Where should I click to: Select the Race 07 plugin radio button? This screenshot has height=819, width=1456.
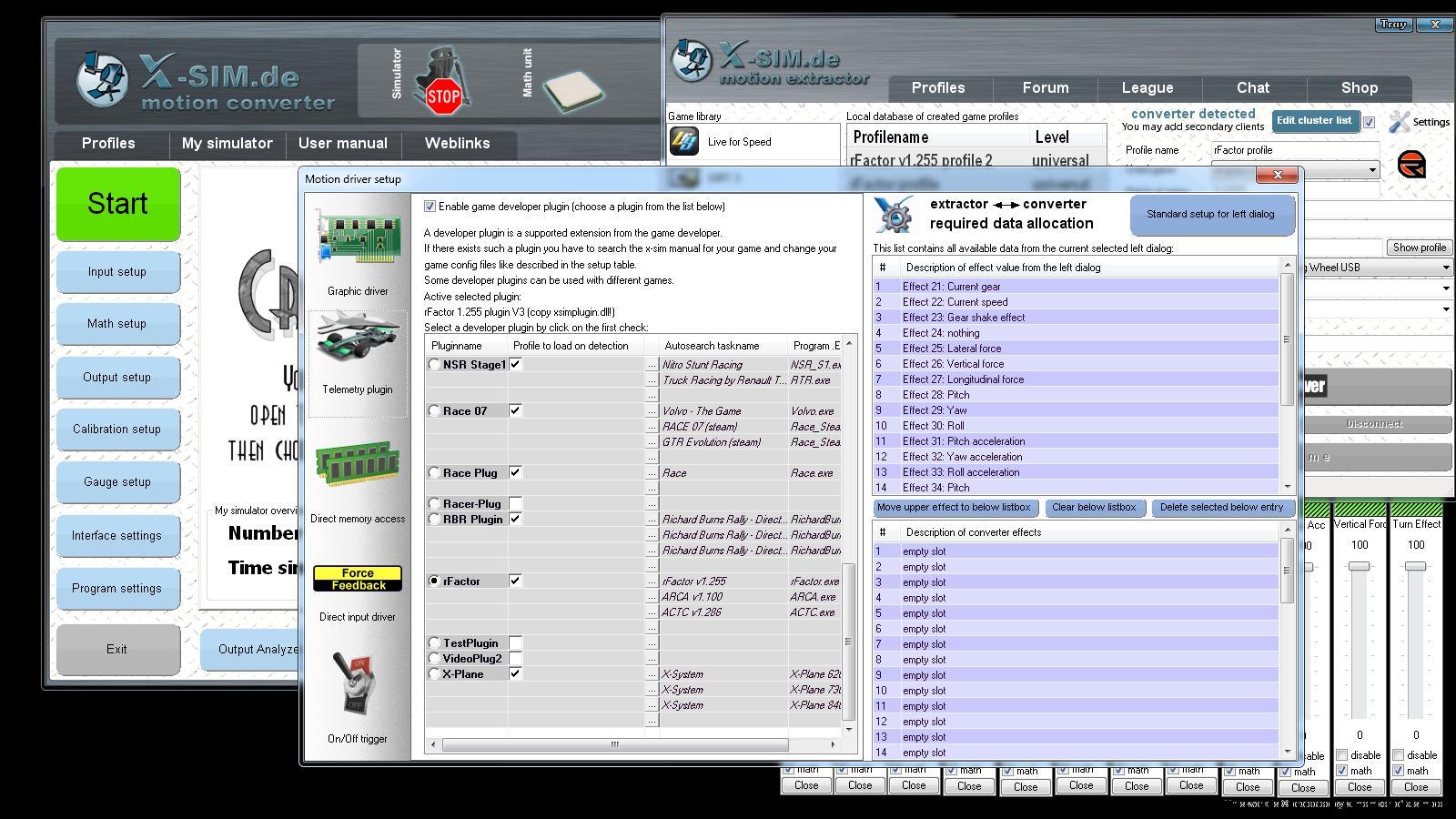click(434, 411)
